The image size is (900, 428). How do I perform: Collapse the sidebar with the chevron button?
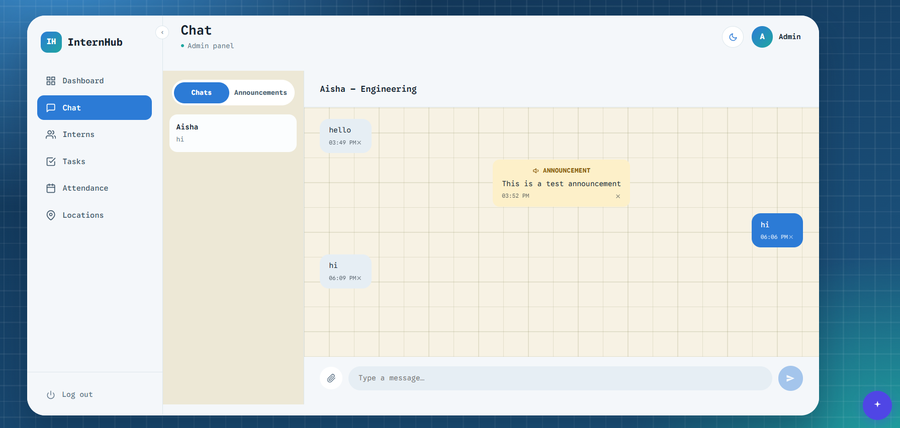(162, 33)
